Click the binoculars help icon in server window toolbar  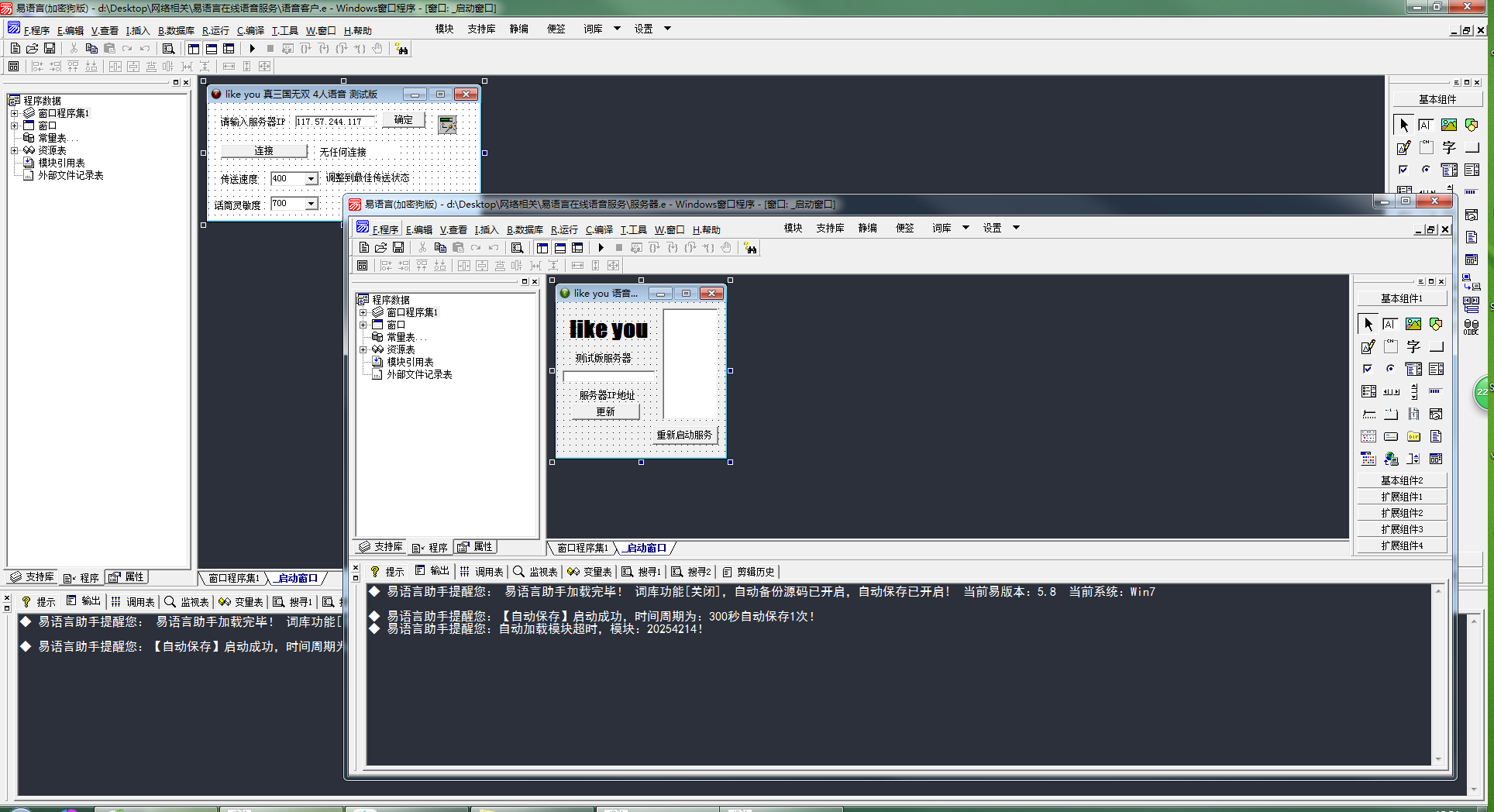(750, 248)
